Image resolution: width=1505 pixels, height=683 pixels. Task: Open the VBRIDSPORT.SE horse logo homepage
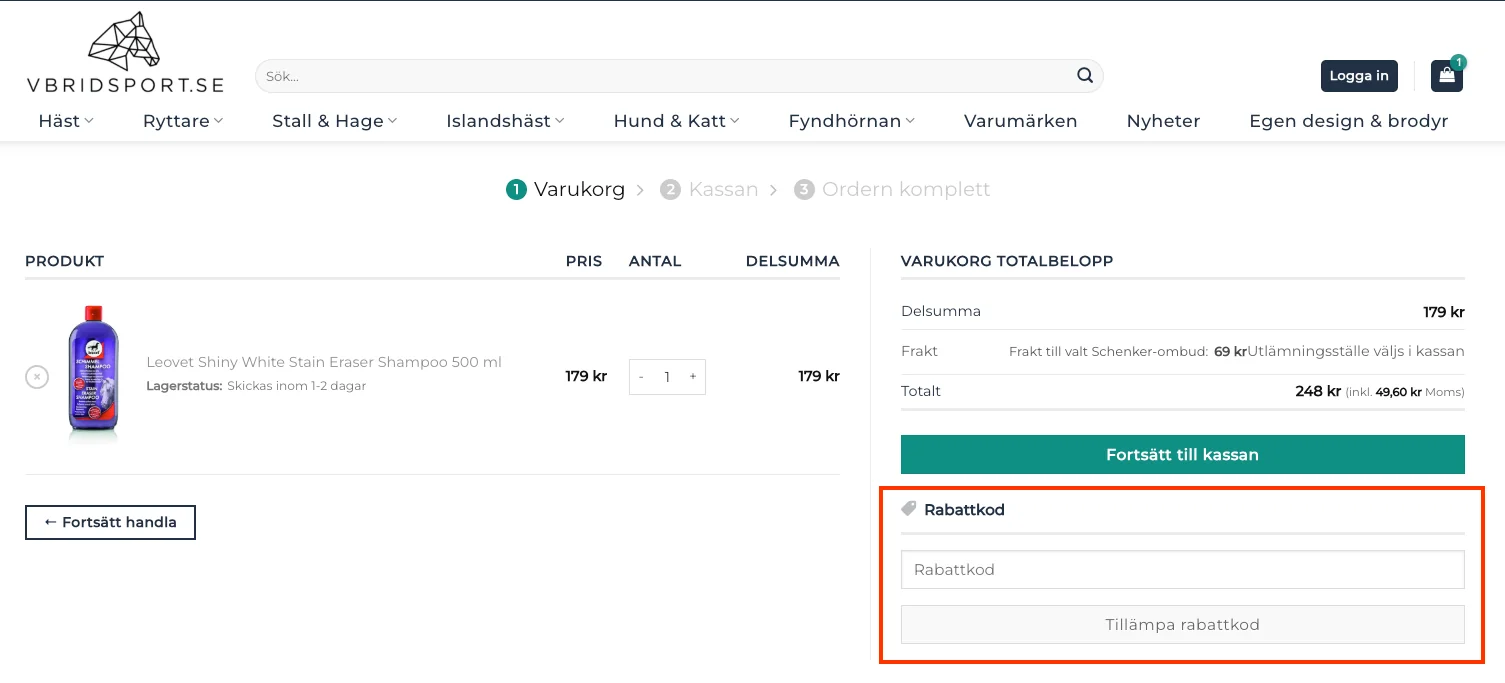point(125,52)
